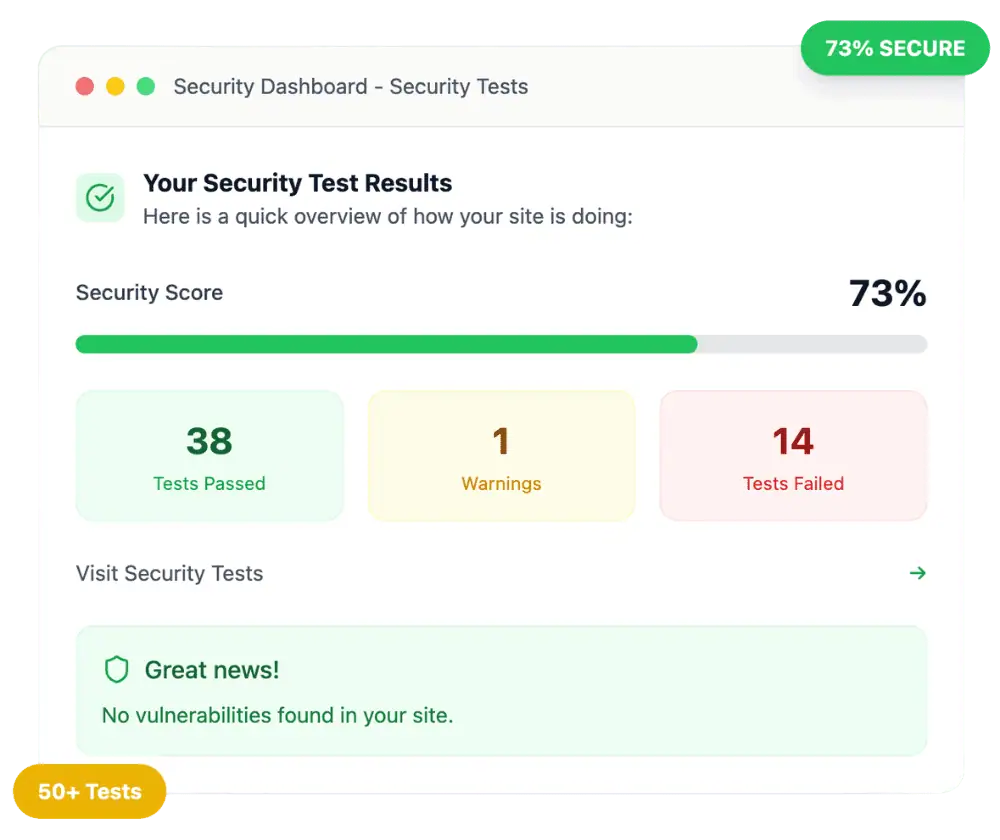This screenshot has width=1000, height=840.
Task: Click the Great news! heading
Action: tap(212, 670)
